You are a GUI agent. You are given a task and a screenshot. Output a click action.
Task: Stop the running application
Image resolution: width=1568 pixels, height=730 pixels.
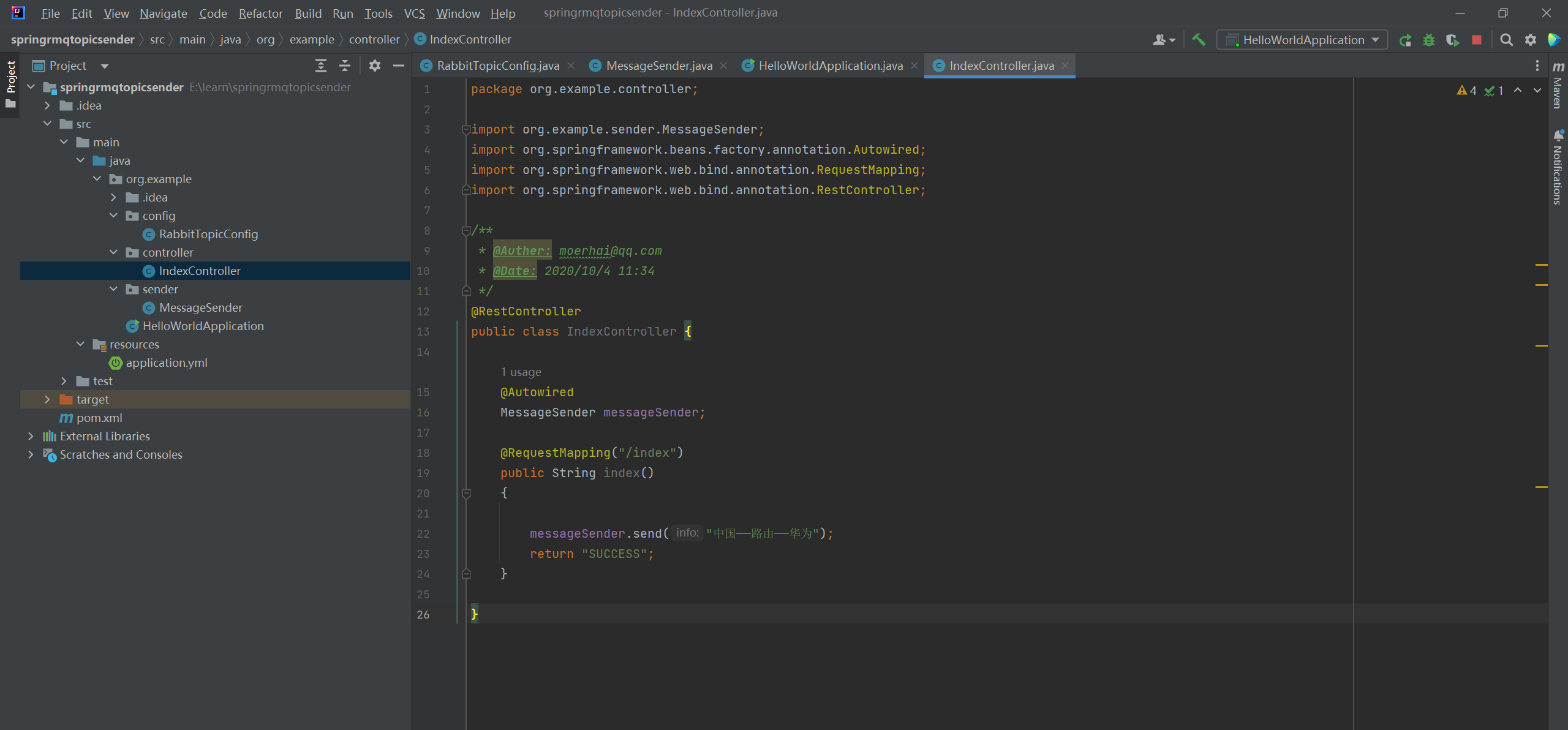pos(1477,40)
